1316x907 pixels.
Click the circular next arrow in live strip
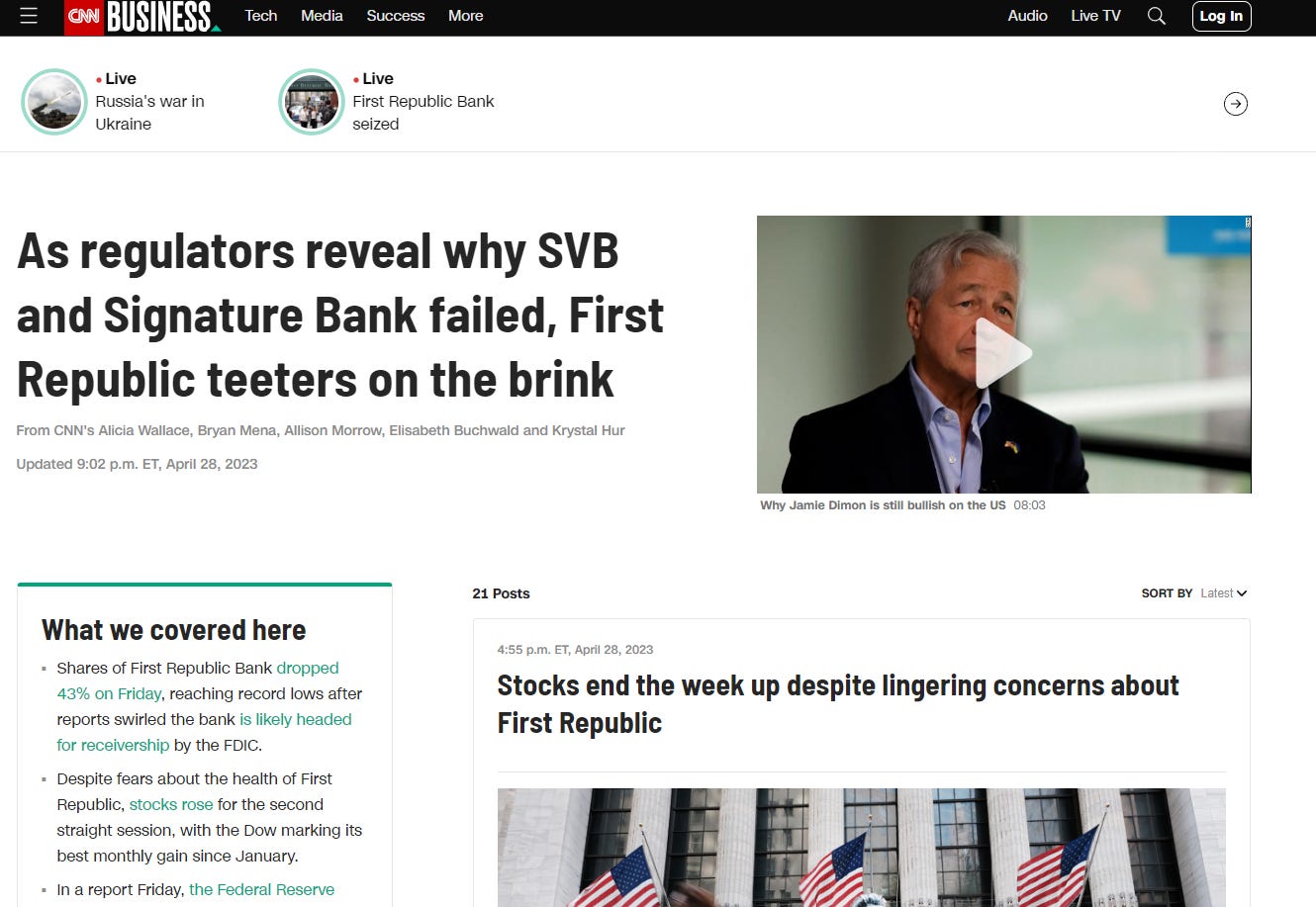tap(1235, 103)
